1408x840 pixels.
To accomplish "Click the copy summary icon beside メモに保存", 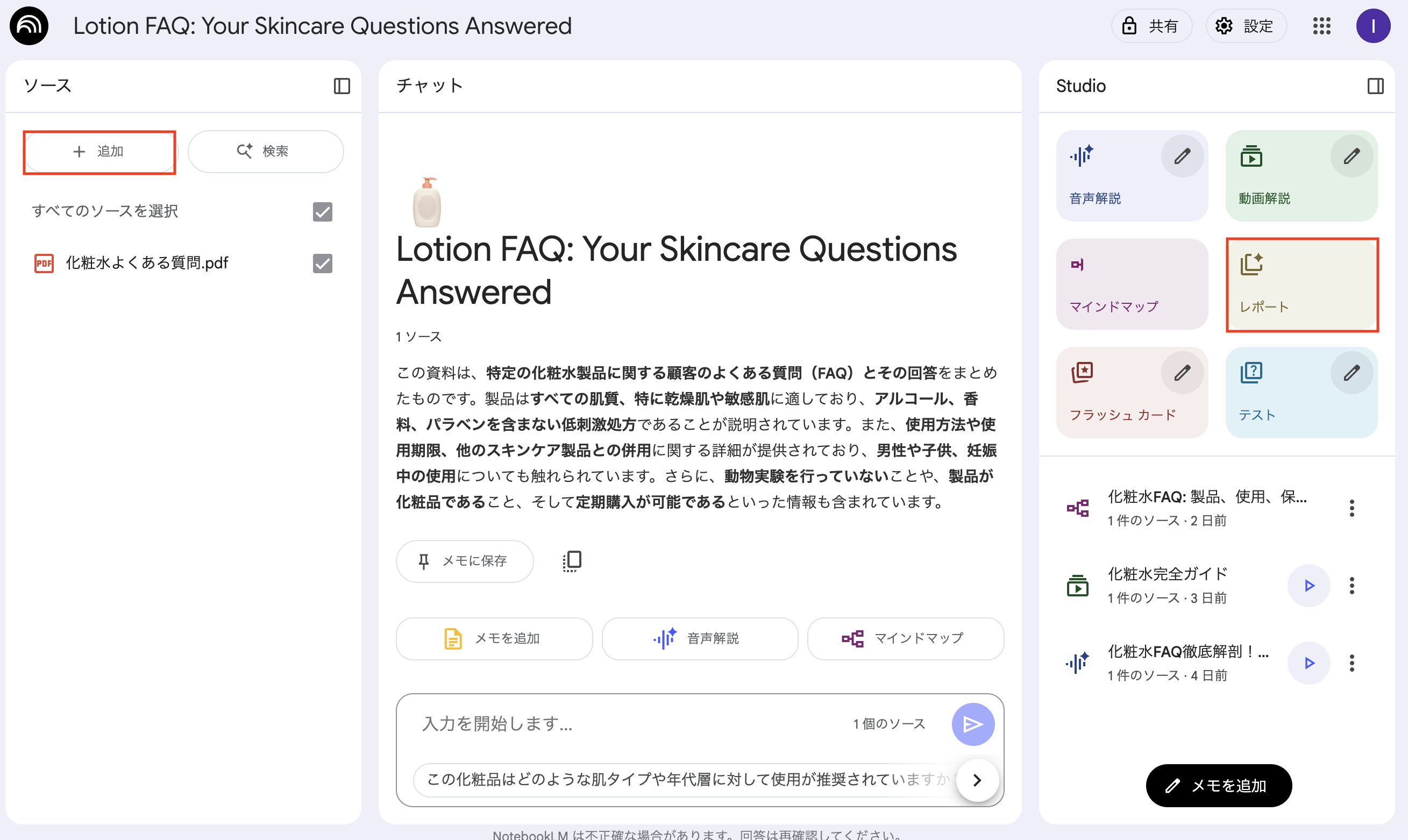I will (572, 561).
